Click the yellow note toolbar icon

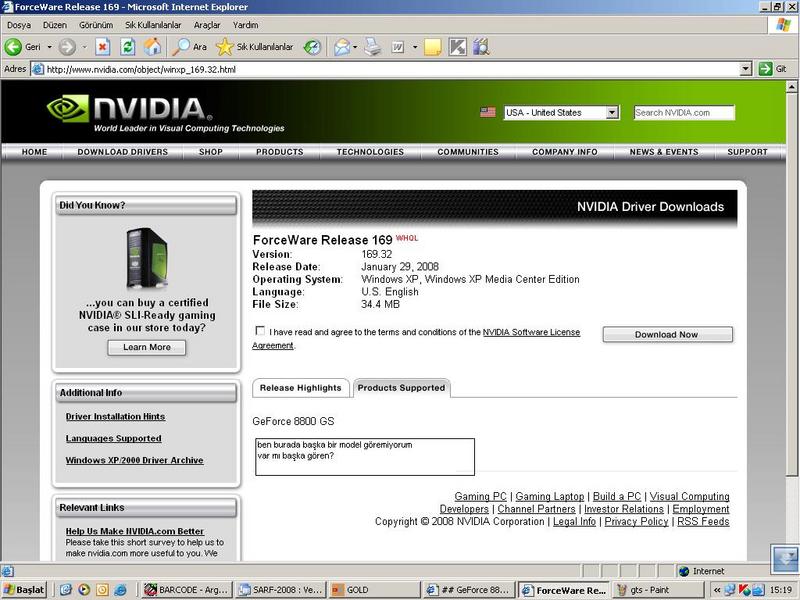click(x=432, y=47)
